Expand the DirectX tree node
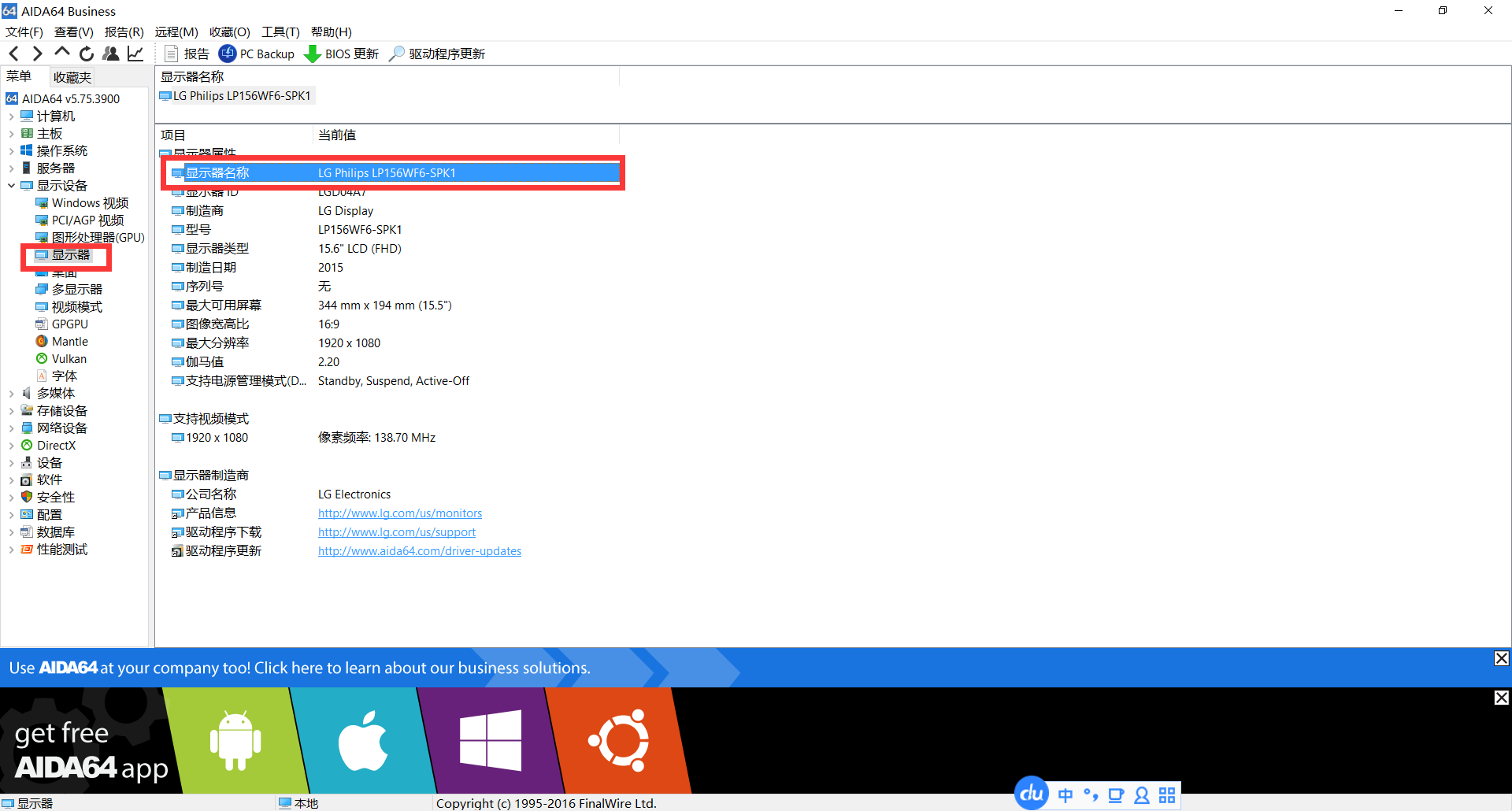Screen dimensions: 1512x811 point(11,446)
